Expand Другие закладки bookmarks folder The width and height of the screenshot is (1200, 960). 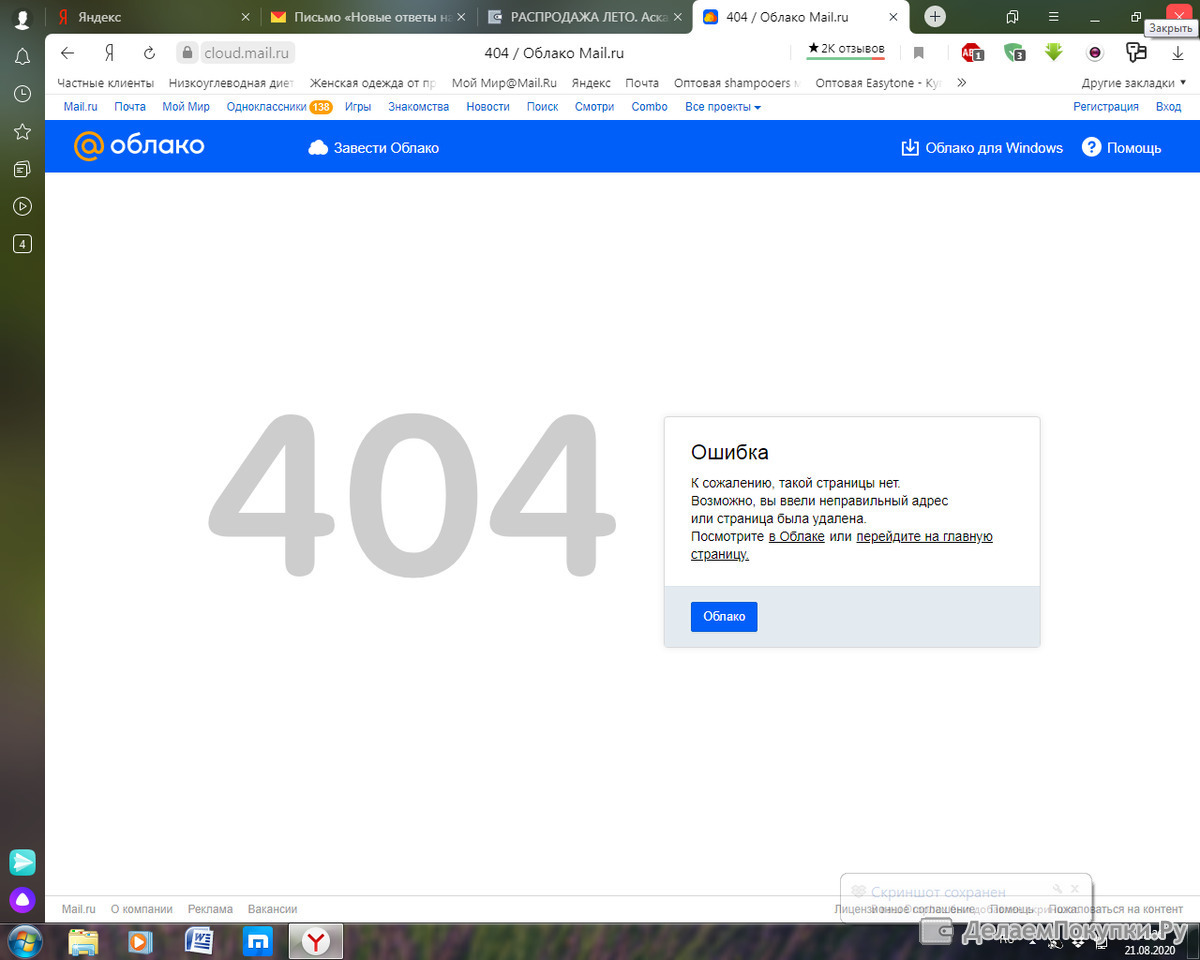pyautogui.click(x=1134, y=83)
